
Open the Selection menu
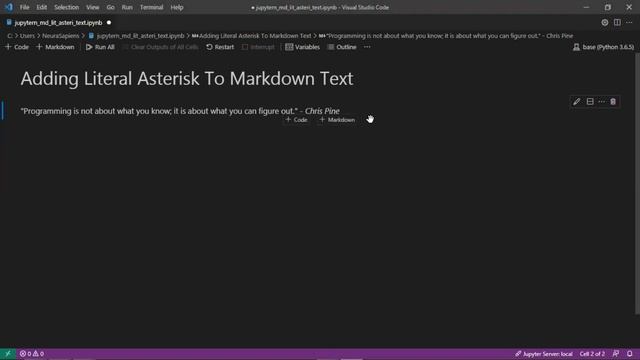coord(67,7)
